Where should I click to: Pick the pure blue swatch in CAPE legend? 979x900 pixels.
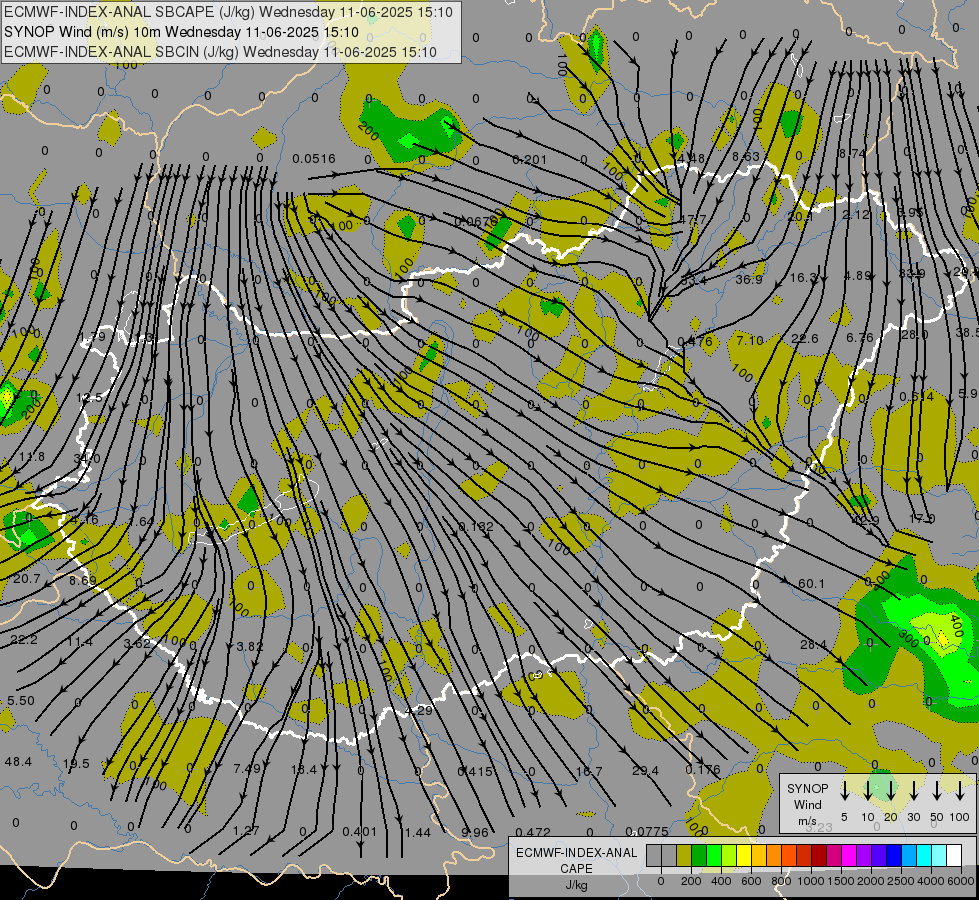(x=893, y=855)
